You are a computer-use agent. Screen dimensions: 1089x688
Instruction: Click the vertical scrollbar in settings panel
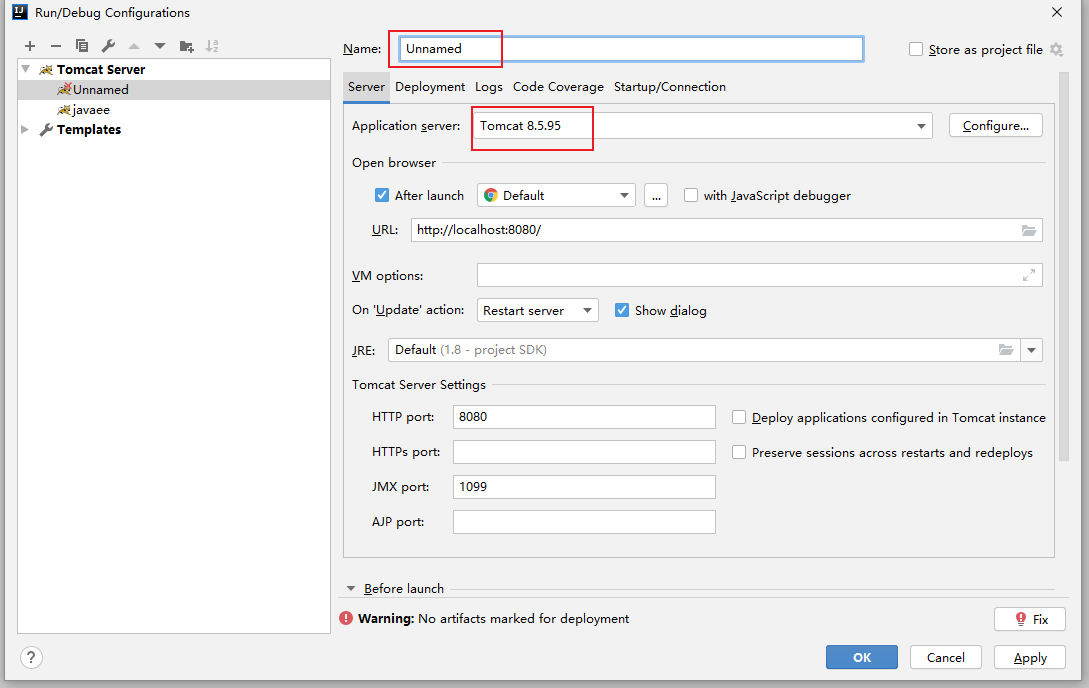coord(1063,267)
